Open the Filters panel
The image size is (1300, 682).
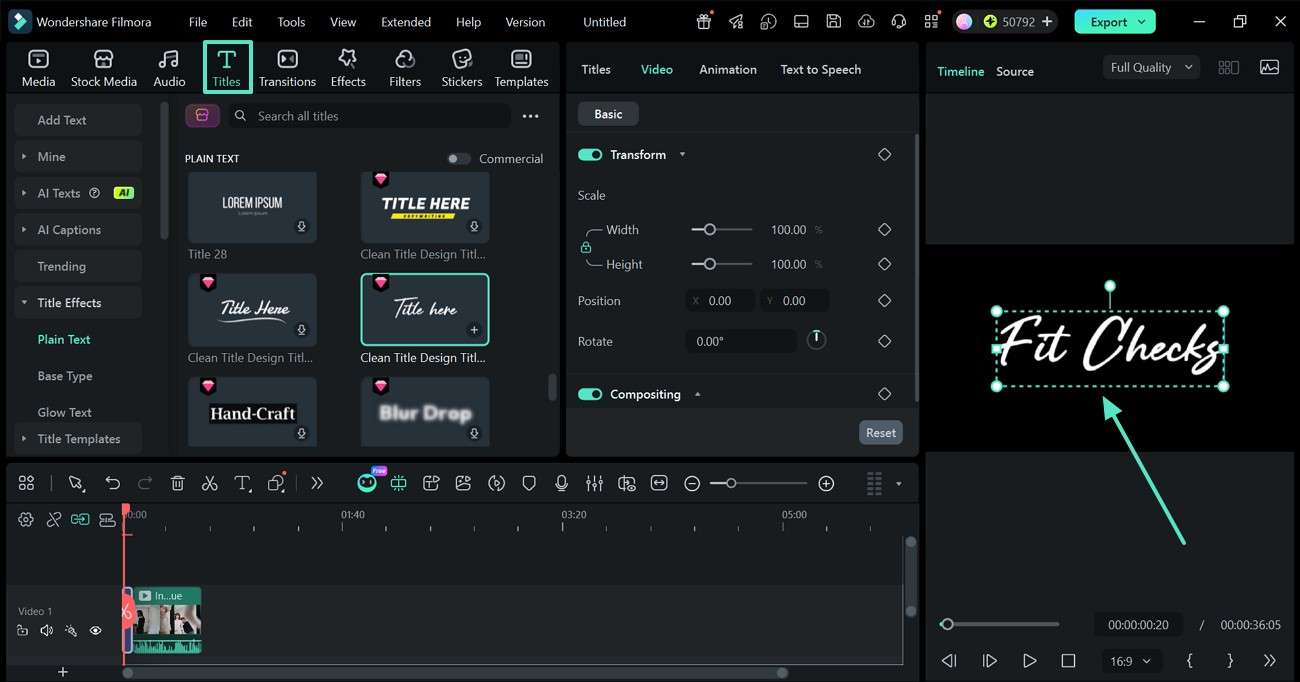[x=405, y=68]
